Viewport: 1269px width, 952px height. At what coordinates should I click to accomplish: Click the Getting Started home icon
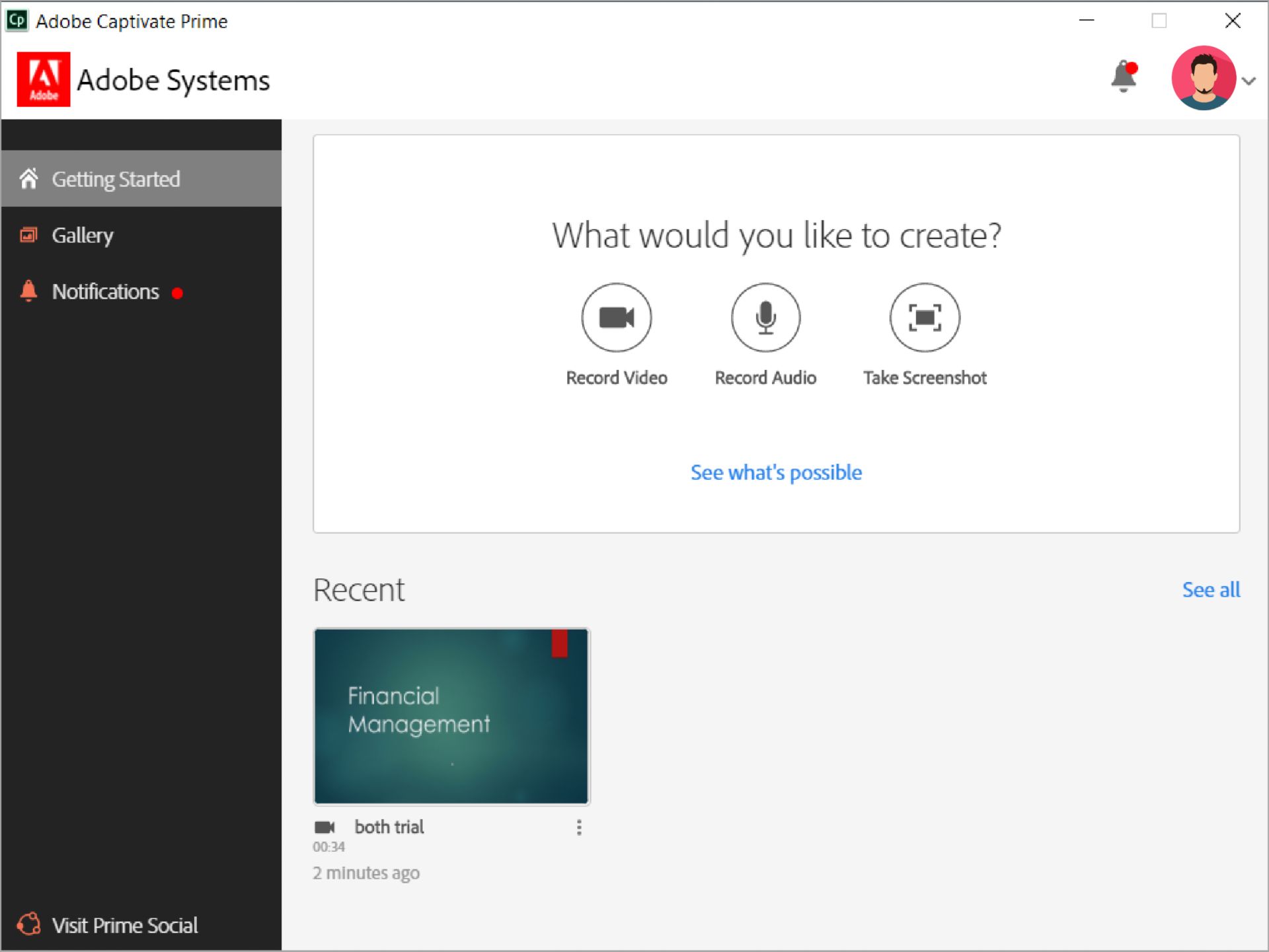[x=28, y=179]
